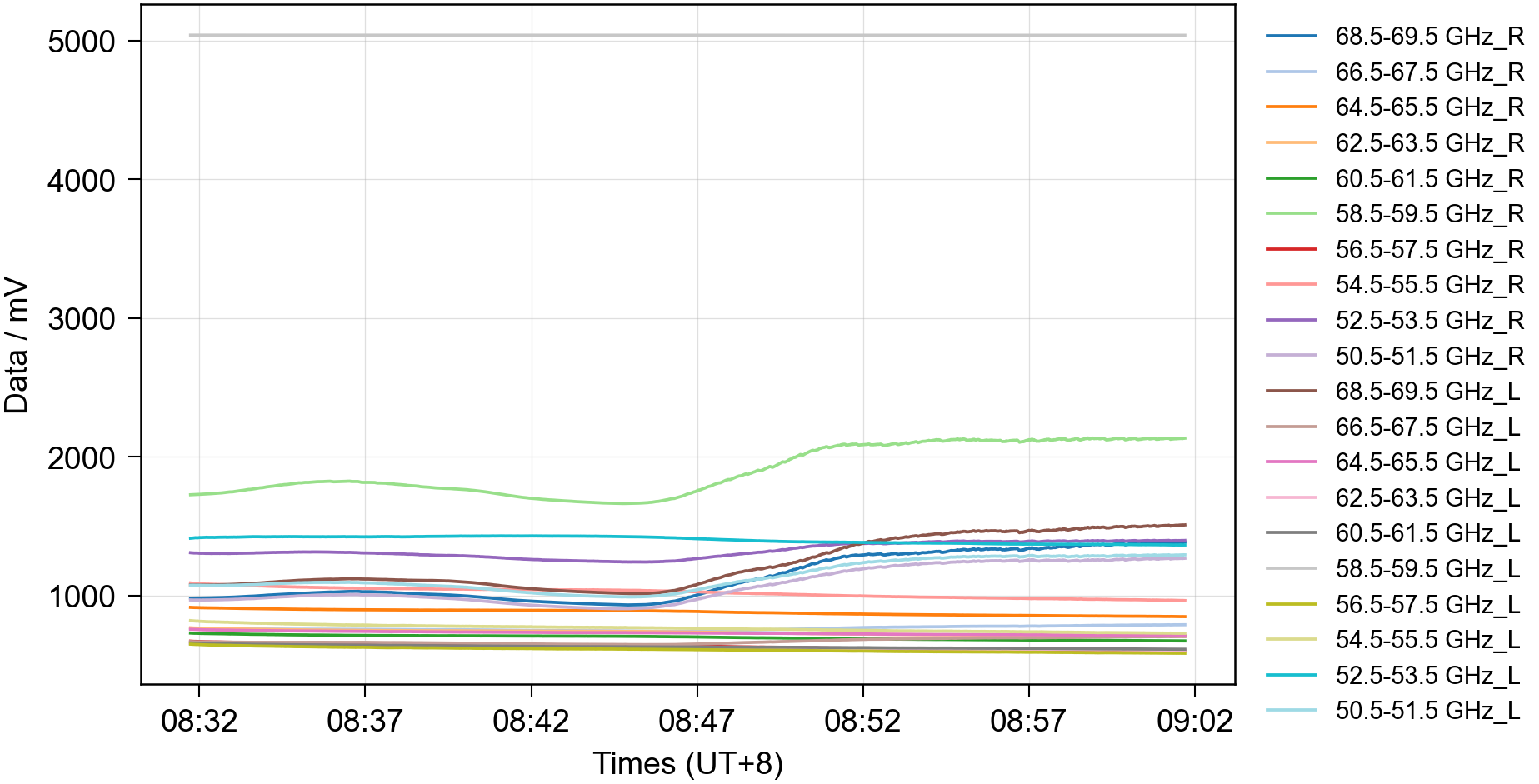
Task: Click the 68.5-69.5 GHz_R legend label
Action: (x=1428, y=37)
